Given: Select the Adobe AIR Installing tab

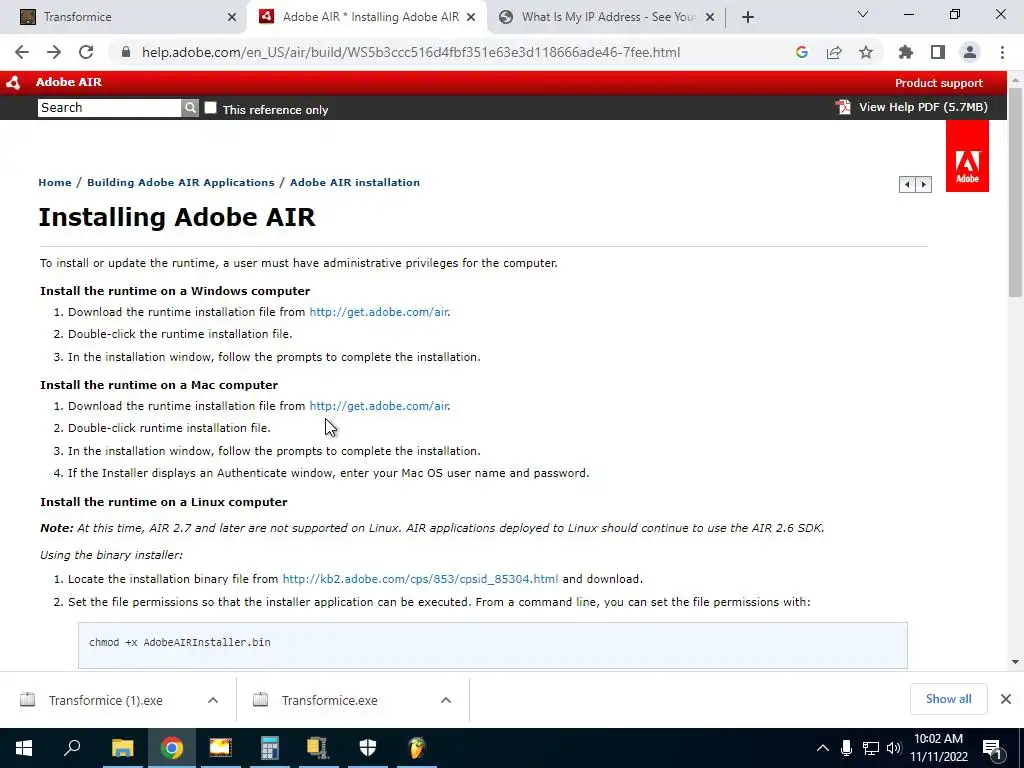Looking at the screenshot, I should [369, 17].
